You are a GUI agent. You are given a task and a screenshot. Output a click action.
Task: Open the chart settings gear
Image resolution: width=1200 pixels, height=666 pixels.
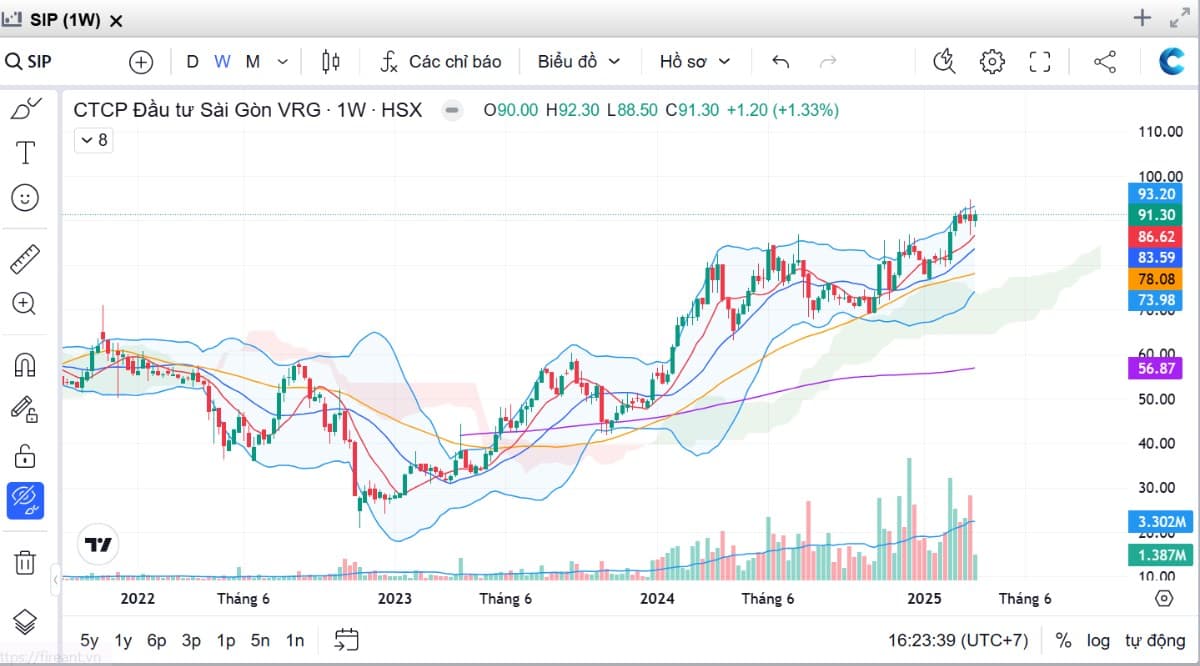point(992,62)
